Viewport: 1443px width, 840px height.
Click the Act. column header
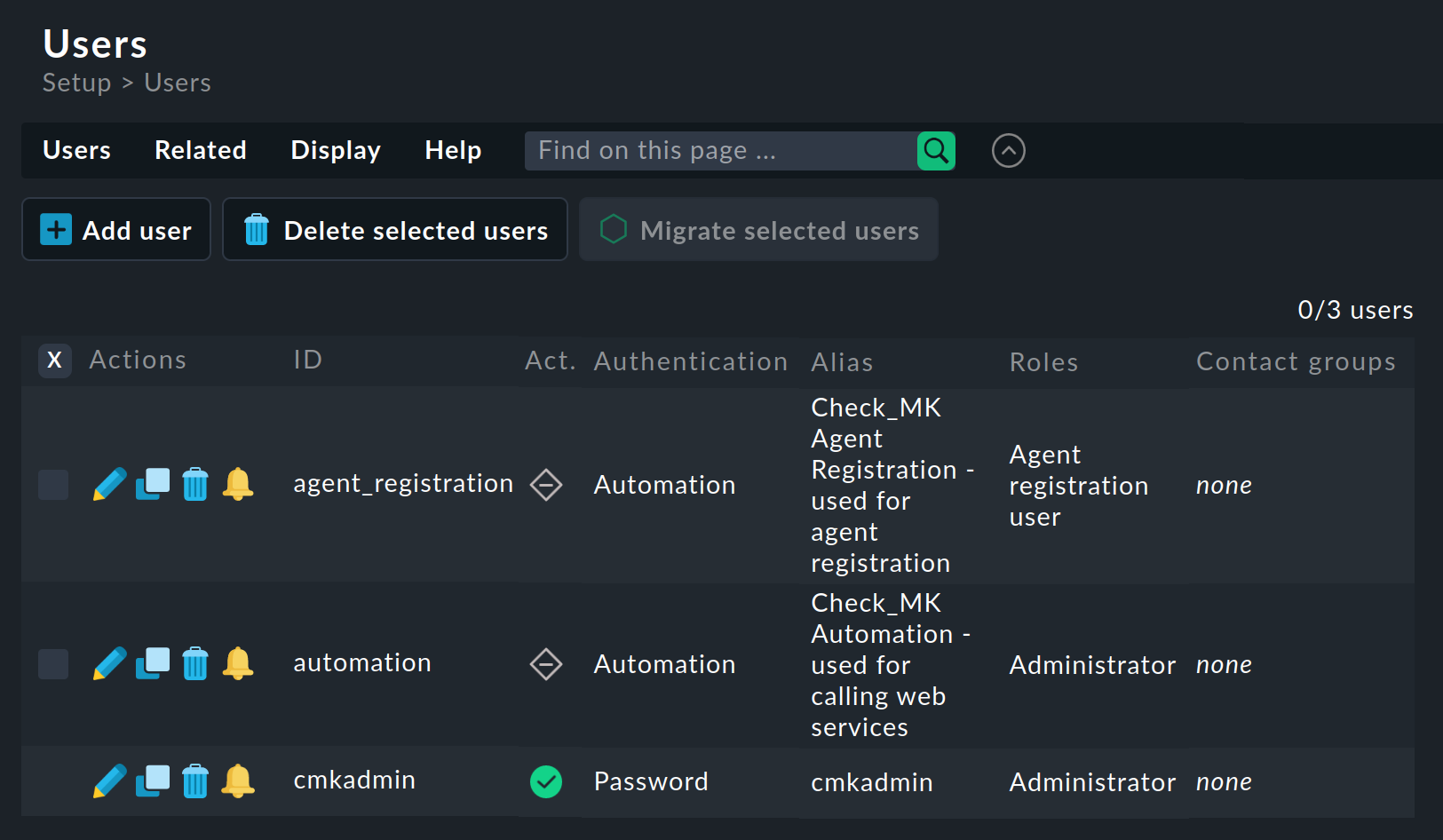point(551,361)
